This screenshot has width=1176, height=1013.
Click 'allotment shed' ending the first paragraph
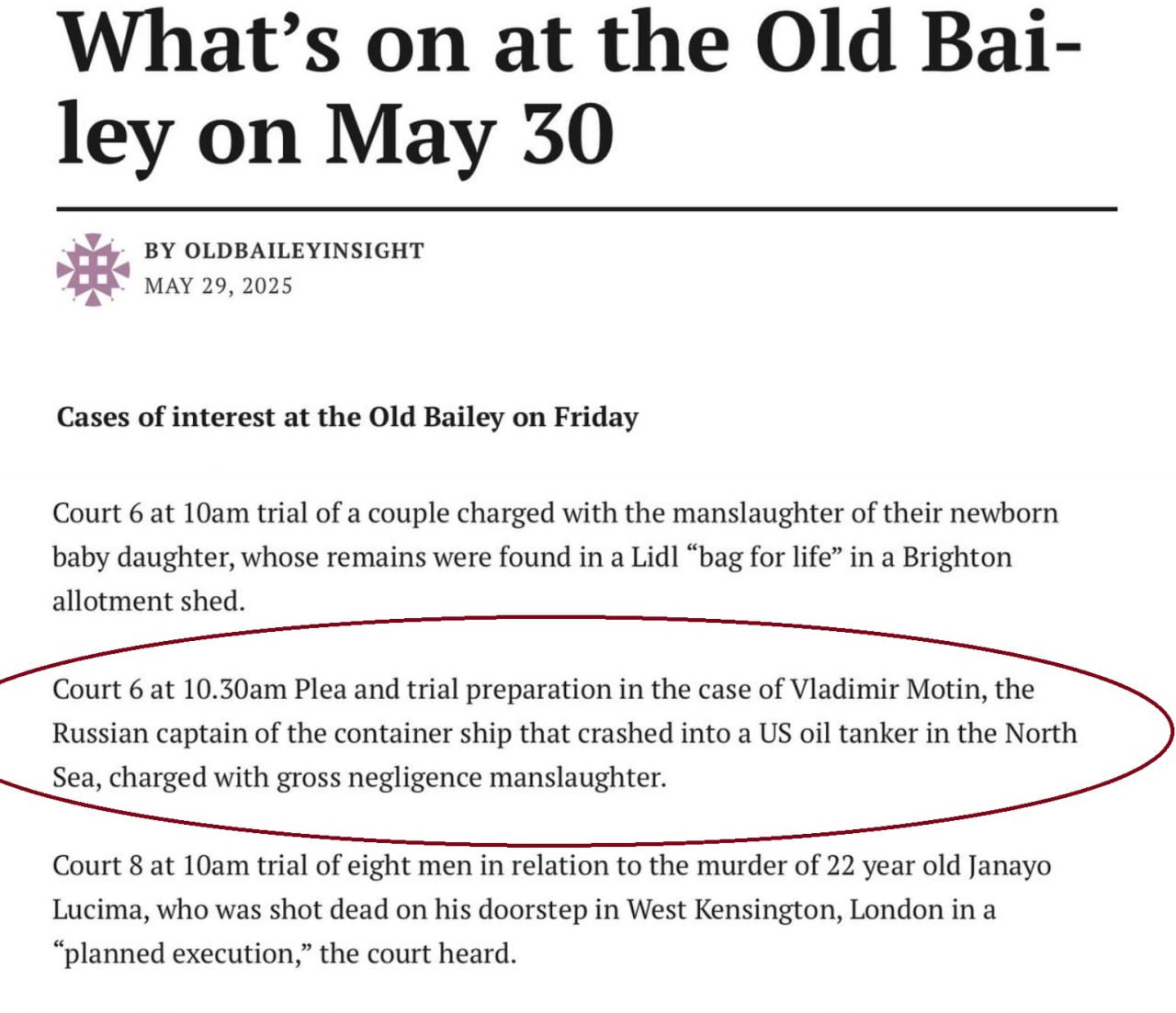148,602
